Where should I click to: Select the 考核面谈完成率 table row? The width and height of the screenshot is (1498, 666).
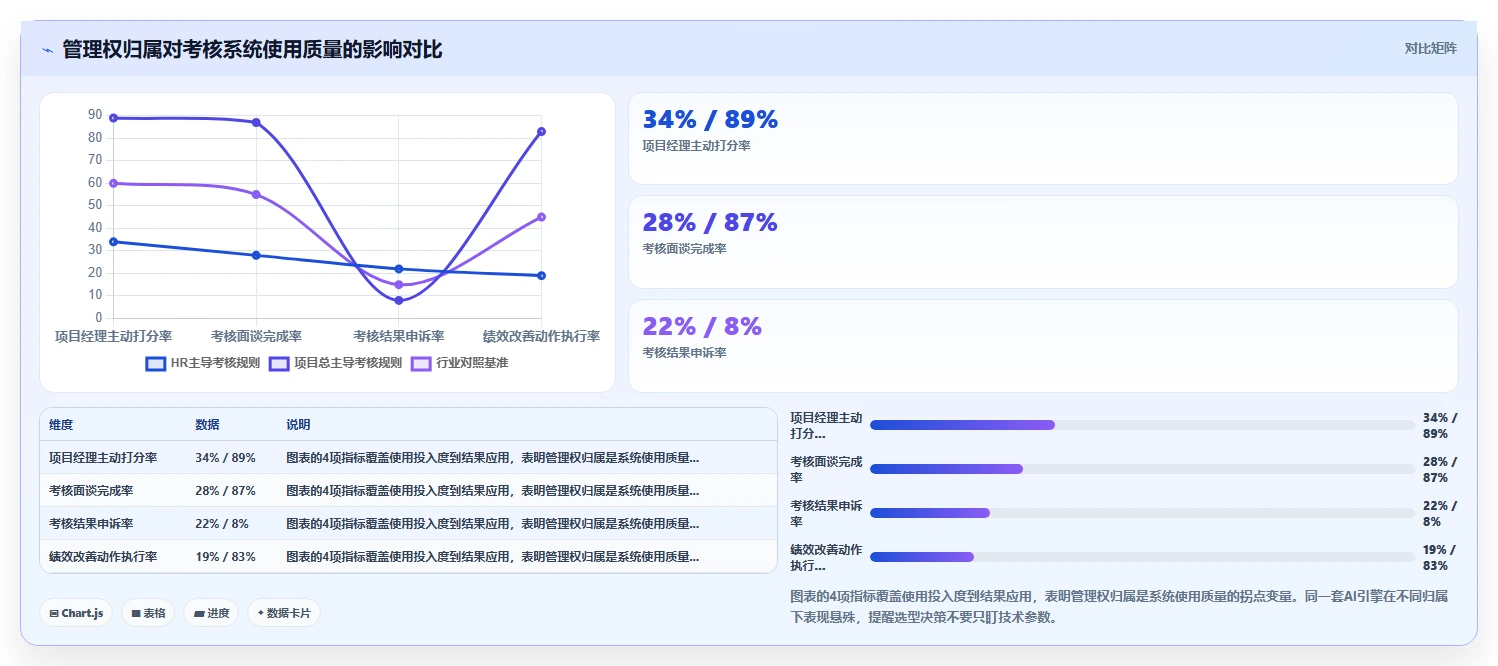[408, 491]
